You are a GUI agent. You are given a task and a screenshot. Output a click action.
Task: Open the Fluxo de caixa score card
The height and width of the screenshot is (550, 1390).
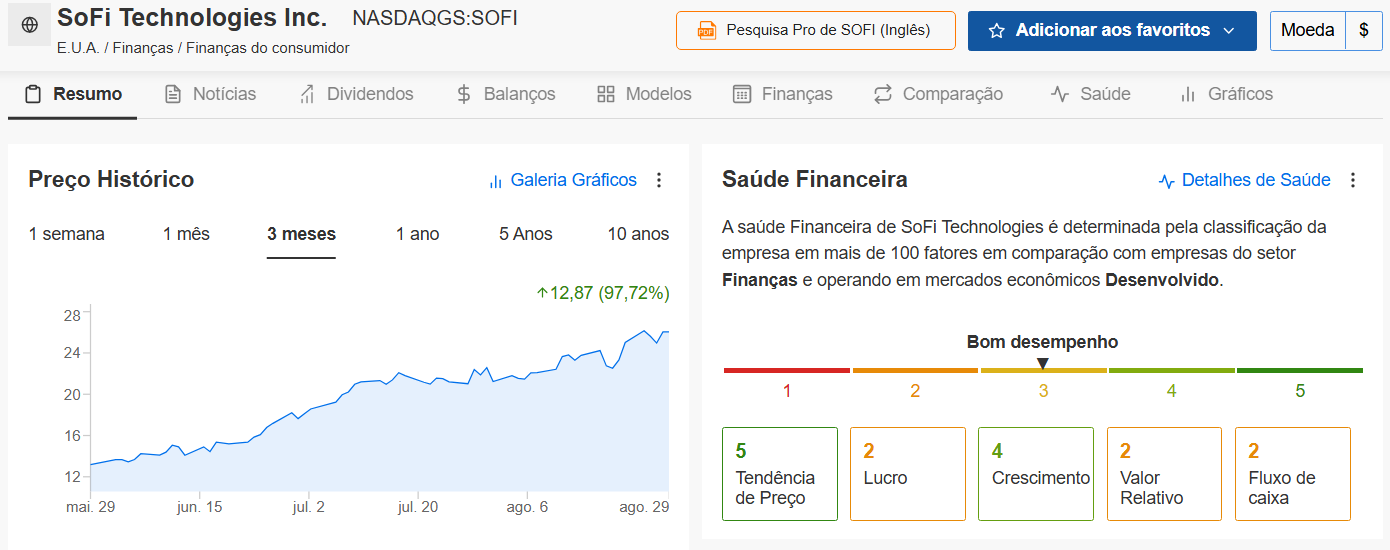1293,474
